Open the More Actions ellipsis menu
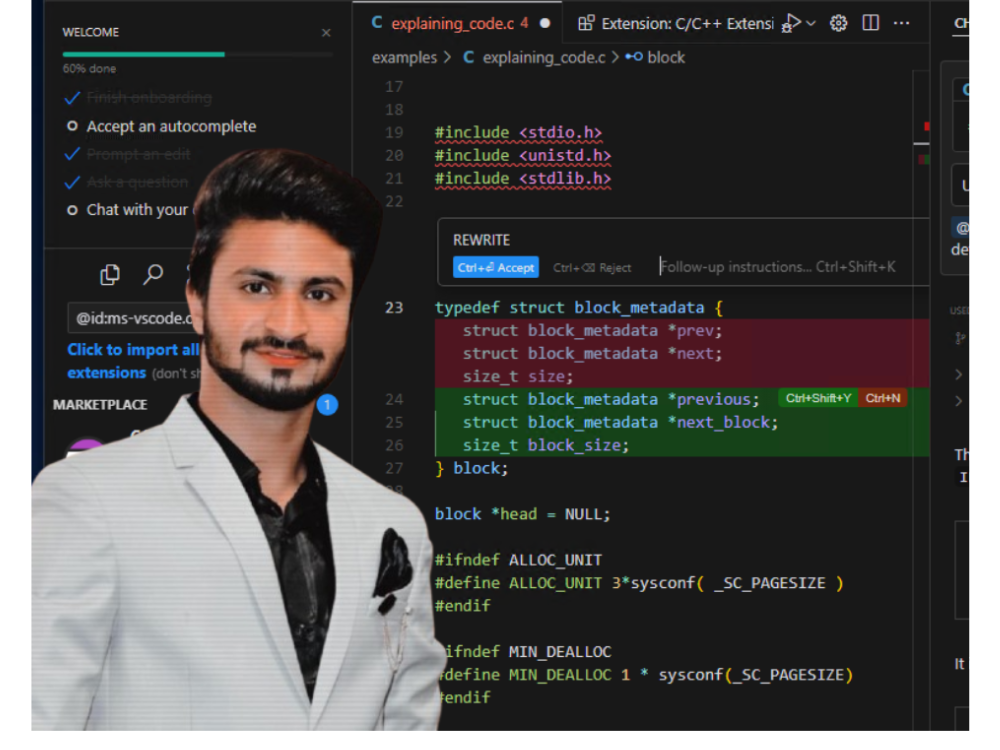The image size is (1000, 750). point(901,24)
